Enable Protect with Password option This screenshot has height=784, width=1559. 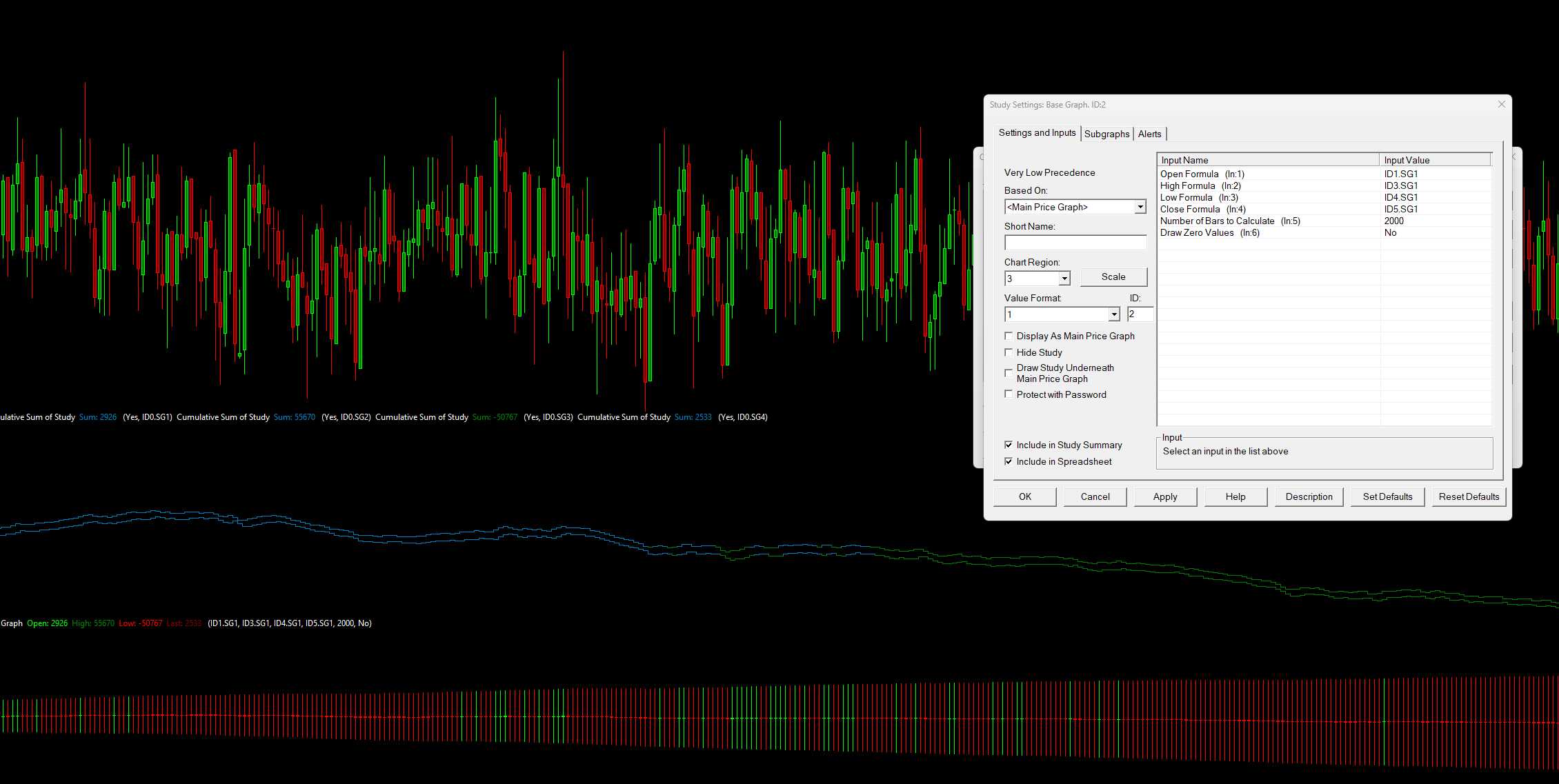(1009, 394)
